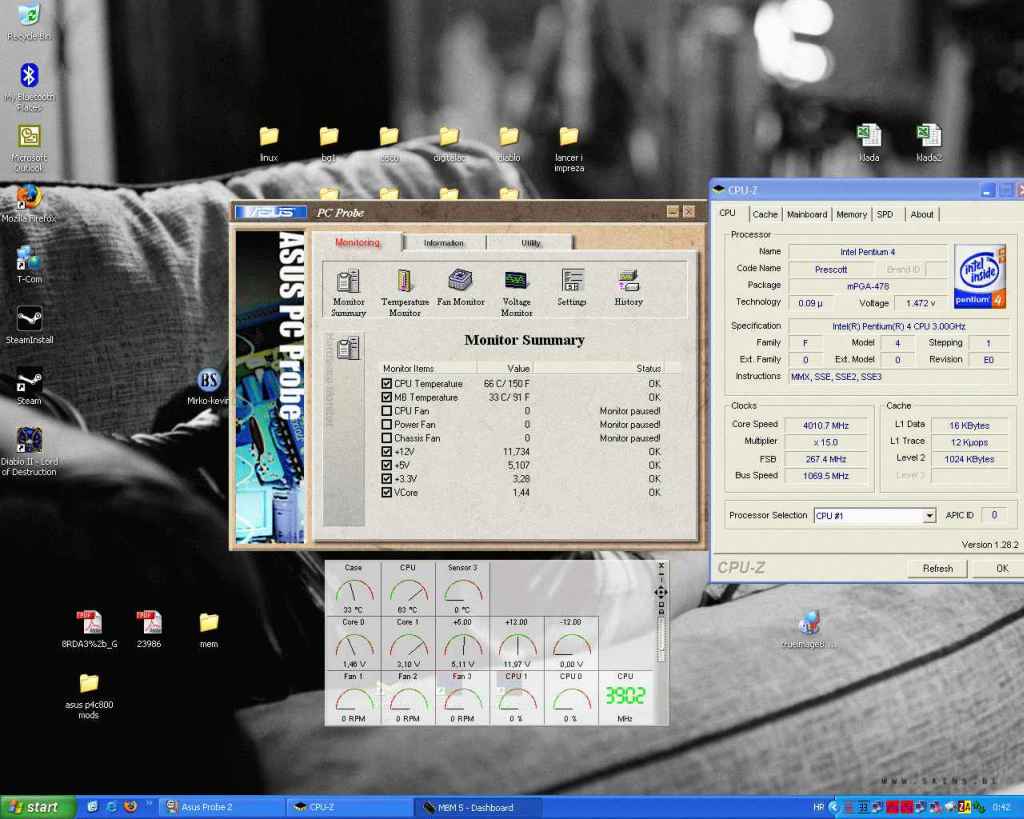Expand the Processor Selection dropdown
Screen dimensions: 1024x819
pyautogui.click(x=928, y=516)
